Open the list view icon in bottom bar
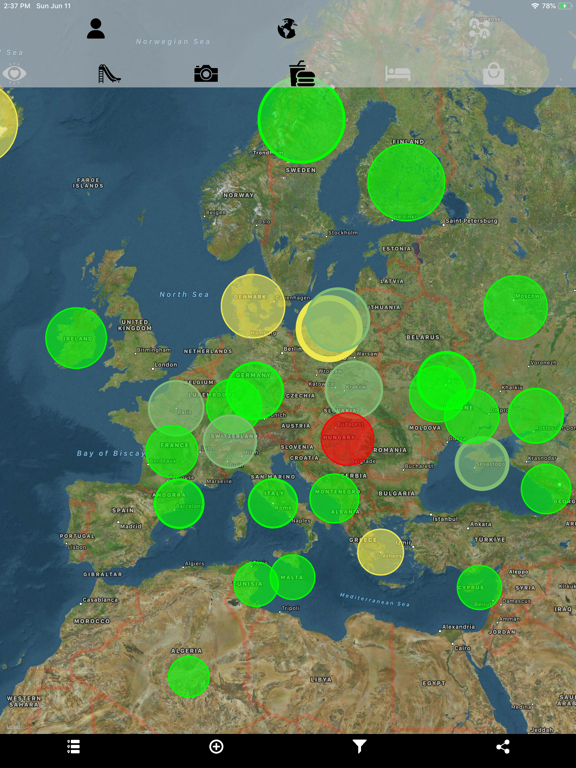 [x=73, y=746]
